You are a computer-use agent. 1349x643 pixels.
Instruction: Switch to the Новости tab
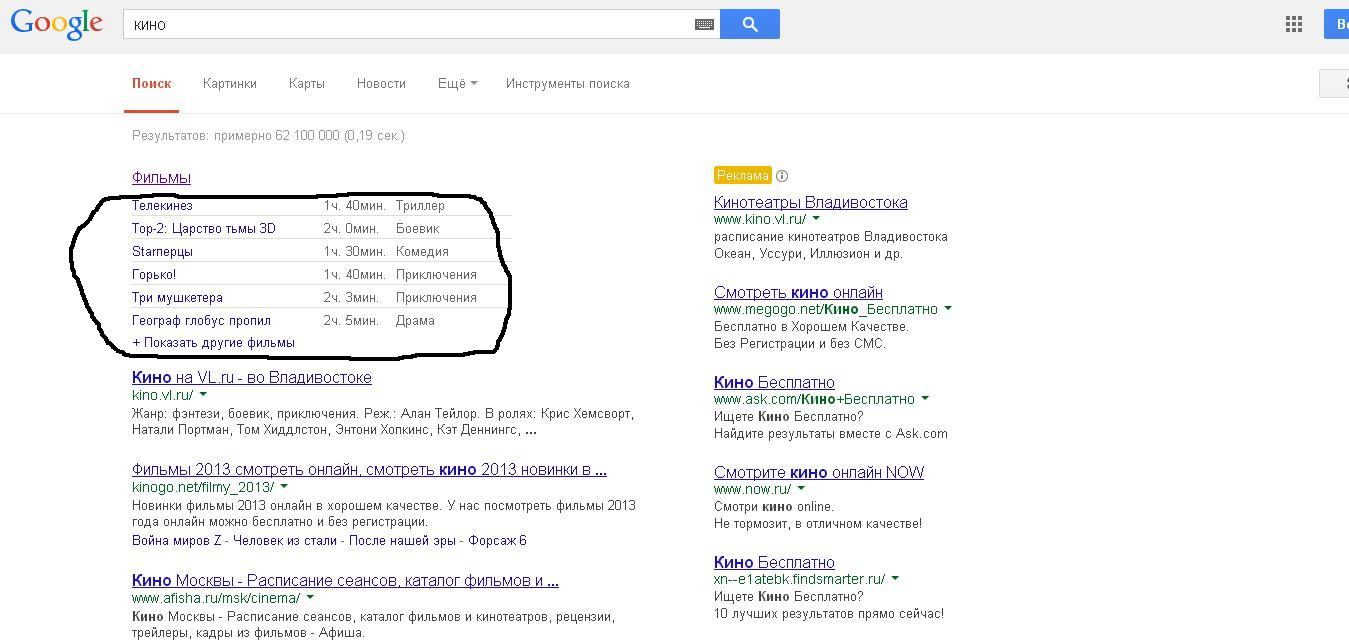[381, 84]
